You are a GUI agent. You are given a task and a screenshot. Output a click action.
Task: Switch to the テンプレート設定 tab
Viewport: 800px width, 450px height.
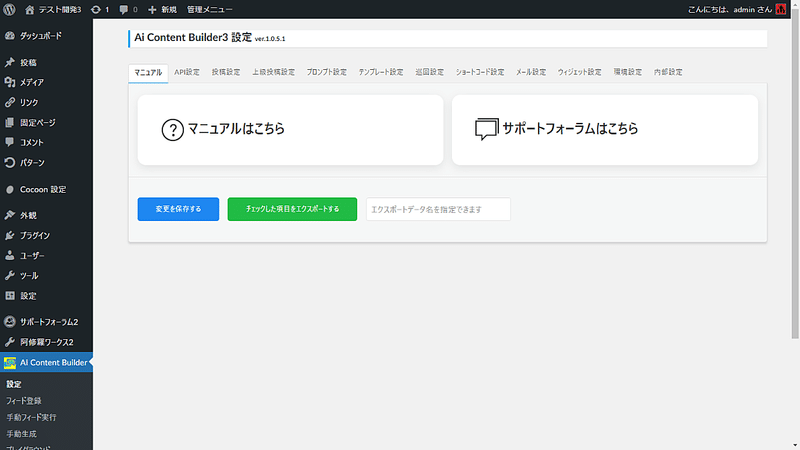point(381,72)
